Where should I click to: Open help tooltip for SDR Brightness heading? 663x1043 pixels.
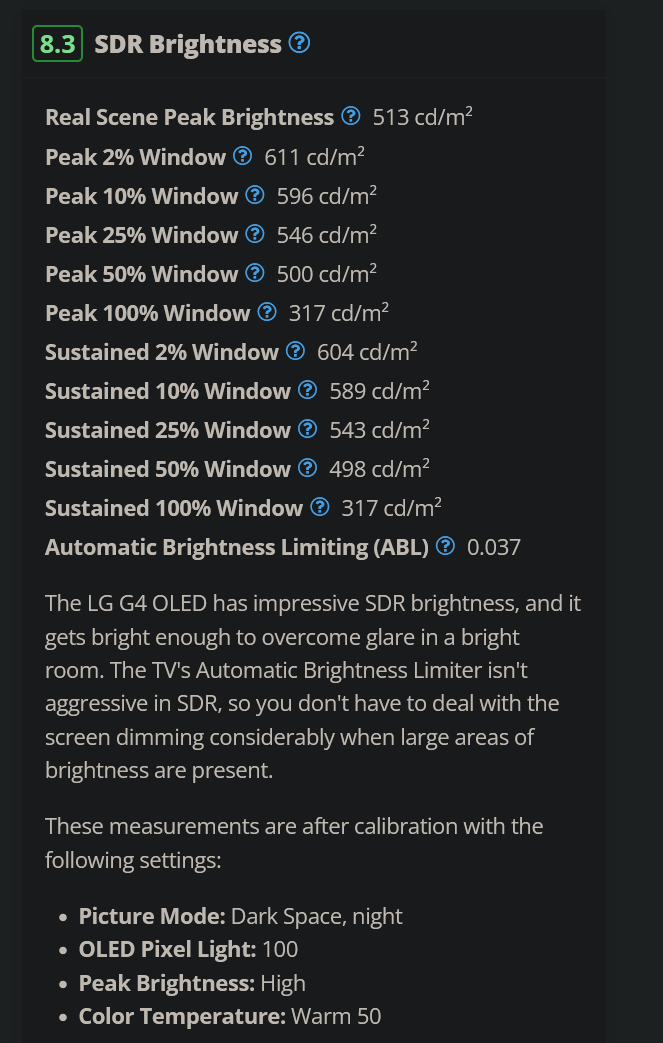[x=298, y=43]
